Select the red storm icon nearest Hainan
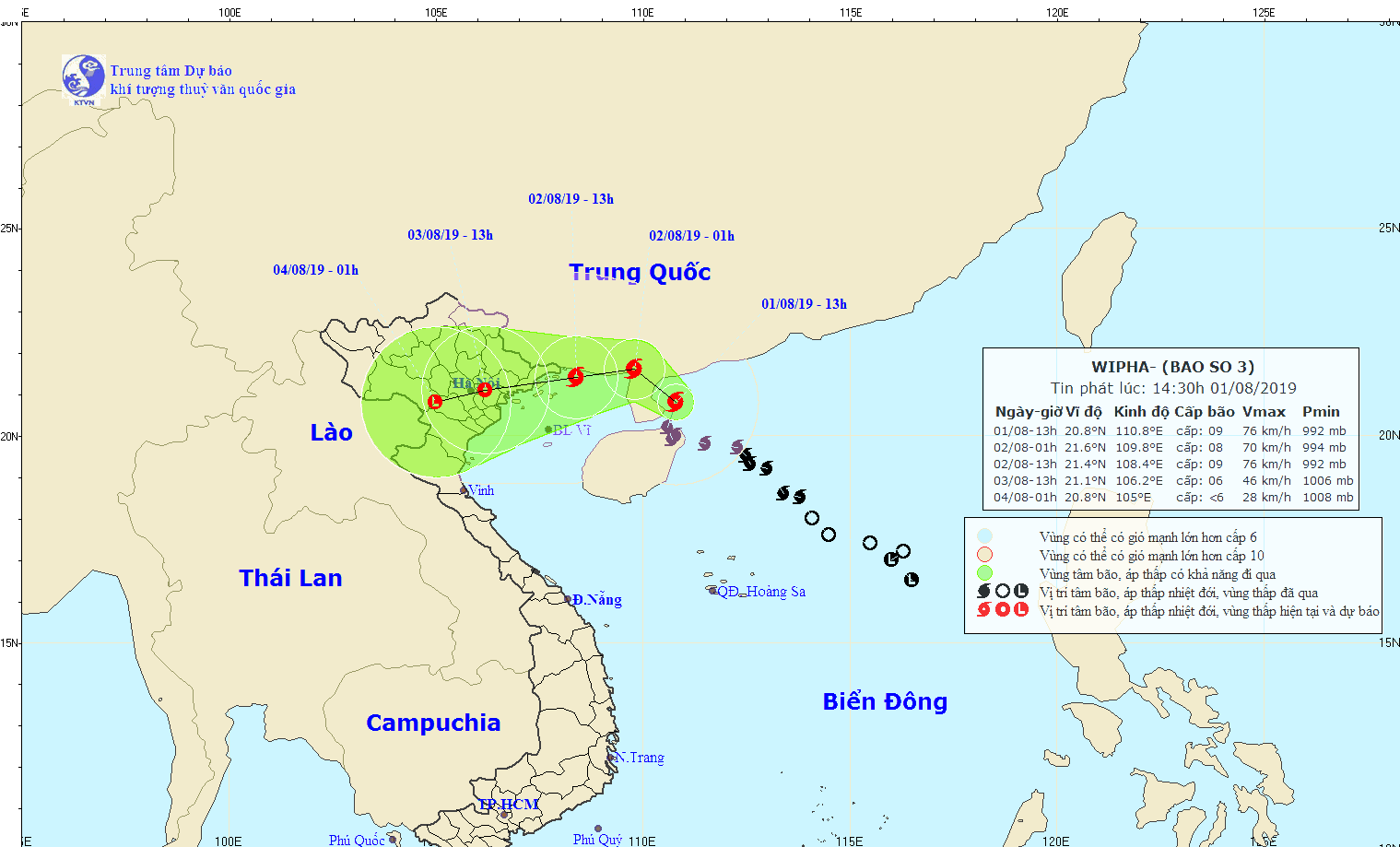This screenshot has height=847, width=1400. coord(675,402)
